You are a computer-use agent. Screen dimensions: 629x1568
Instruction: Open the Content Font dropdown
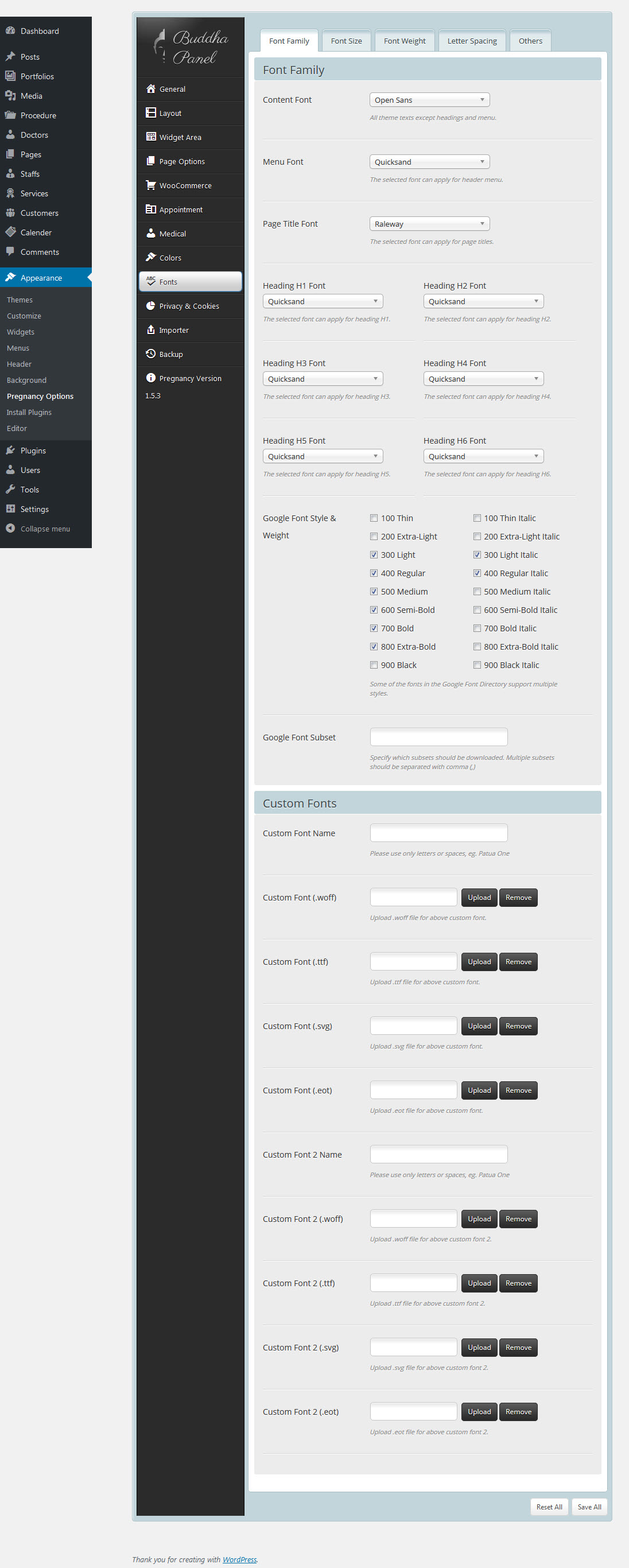(429, 100)
